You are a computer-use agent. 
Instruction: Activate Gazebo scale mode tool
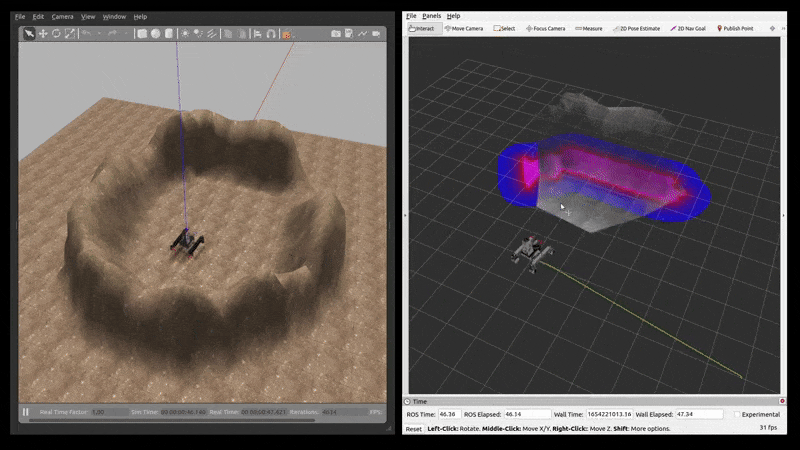(x=70, y=34)
